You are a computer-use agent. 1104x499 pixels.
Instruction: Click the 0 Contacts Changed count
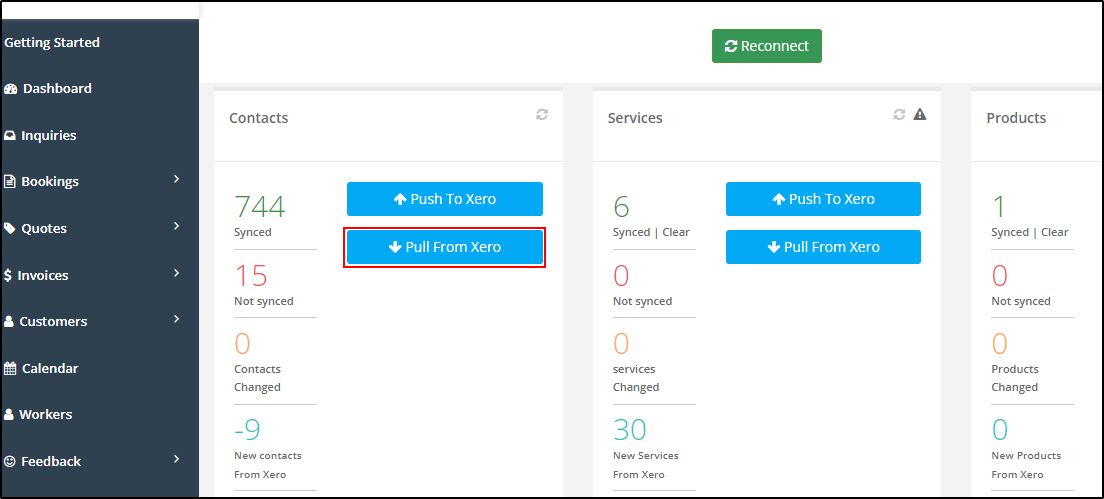[x=242, y=344]
